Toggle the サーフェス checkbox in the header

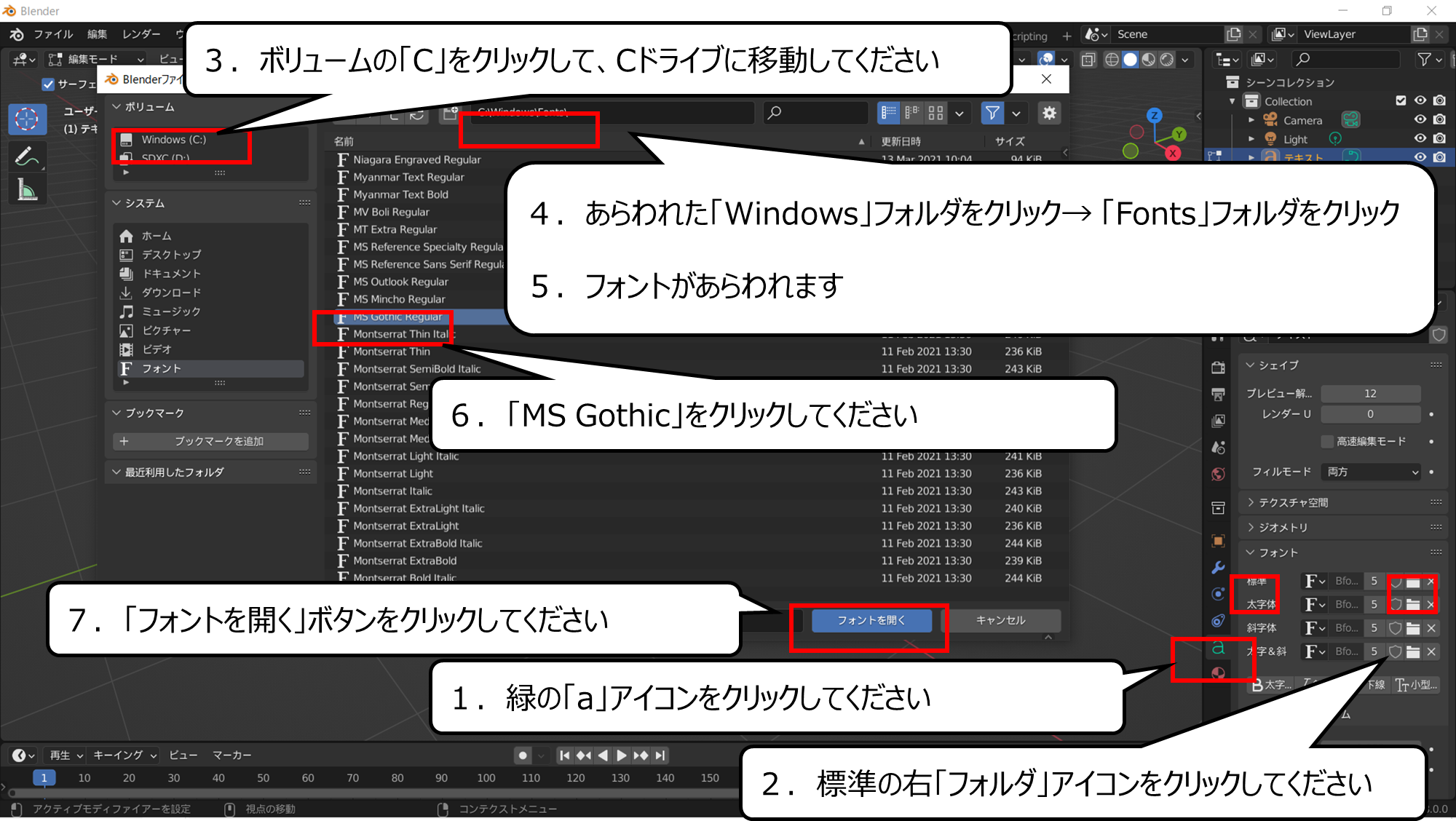point(48,84)
